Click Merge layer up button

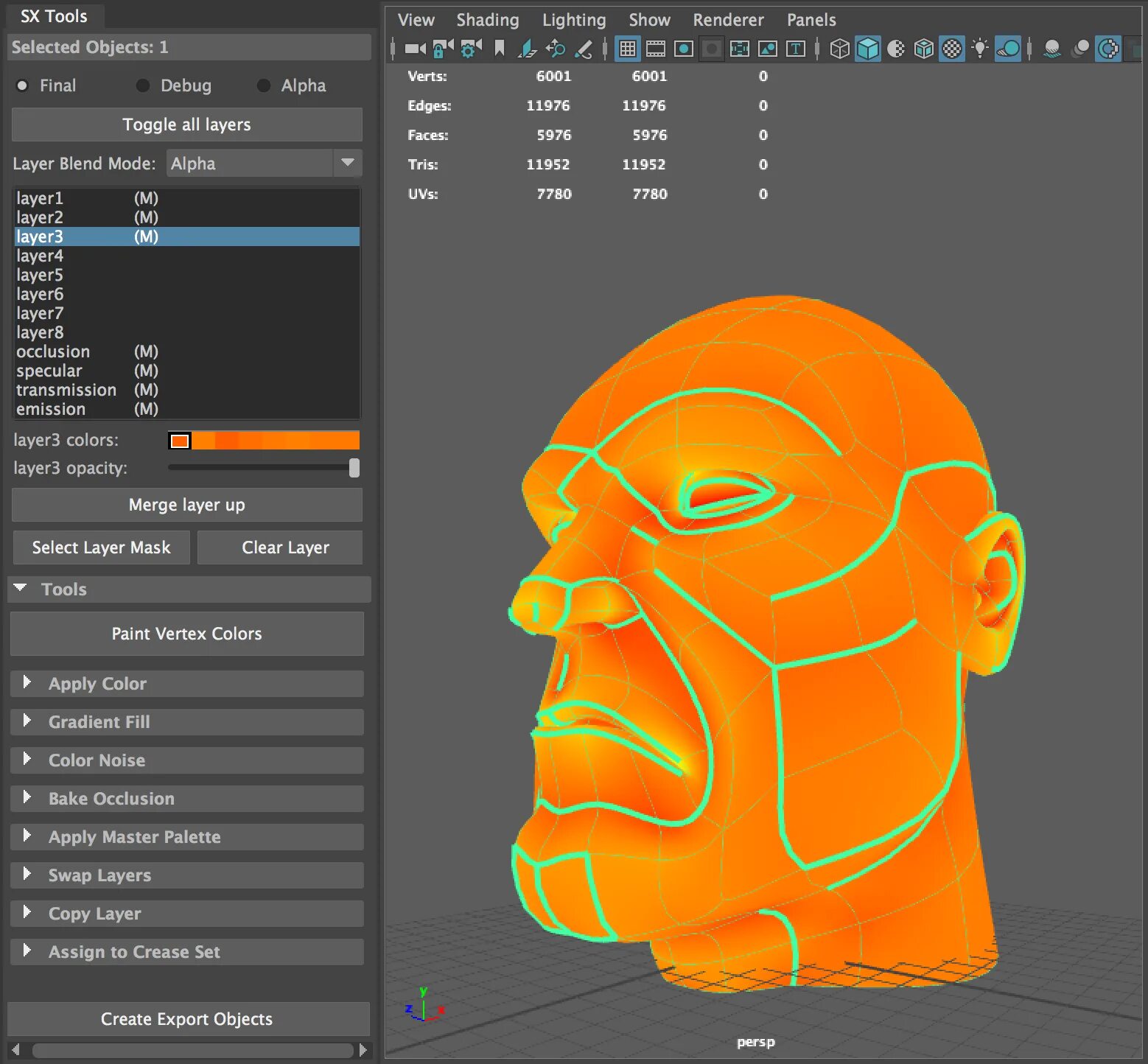click(x=187, y=505)
